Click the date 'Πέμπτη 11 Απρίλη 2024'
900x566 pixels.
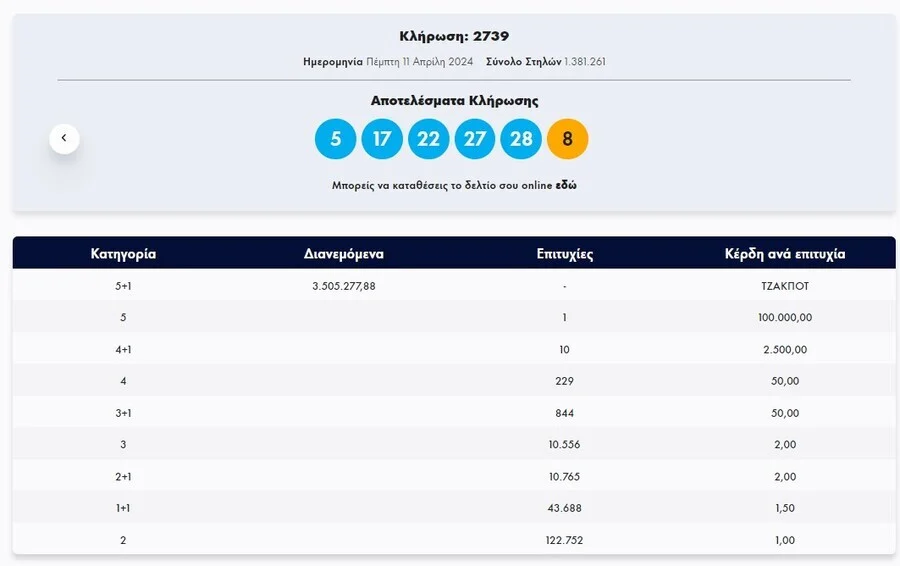(x=419, y=62)
